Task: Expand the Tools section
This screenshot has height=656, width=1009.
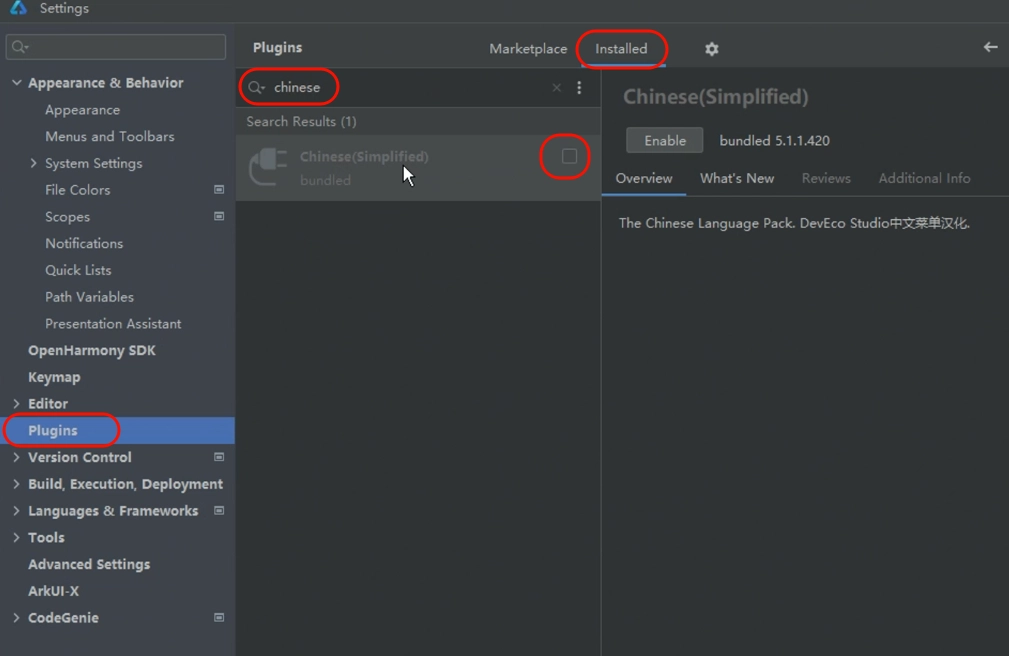Action: (17, 538)
